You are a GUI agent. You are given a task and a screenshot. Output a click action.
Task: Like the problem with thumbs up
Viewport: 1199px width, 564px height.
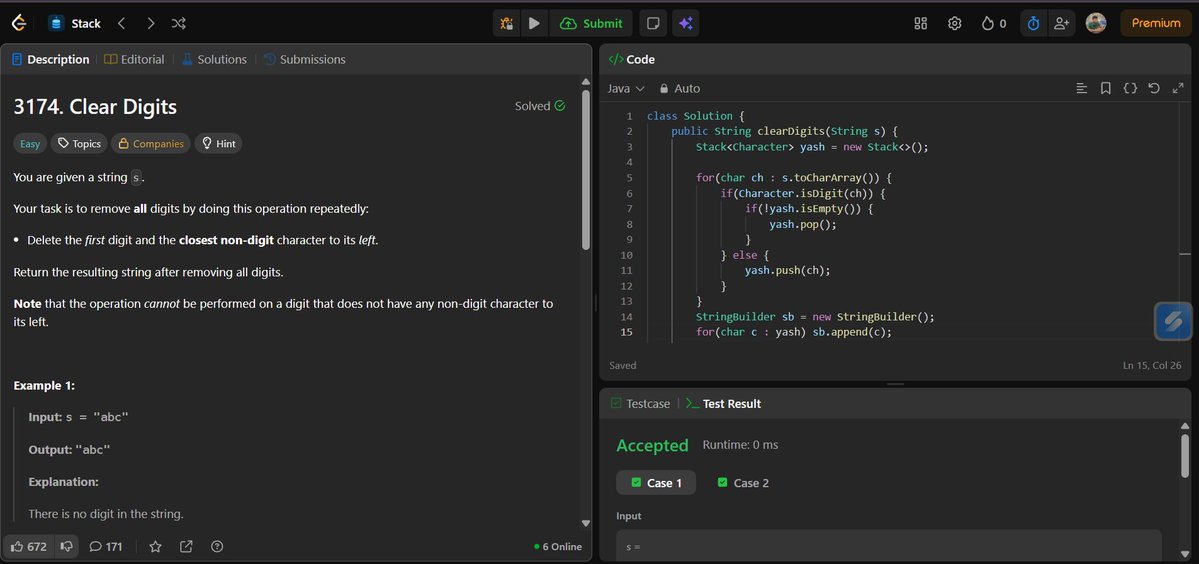29,546
